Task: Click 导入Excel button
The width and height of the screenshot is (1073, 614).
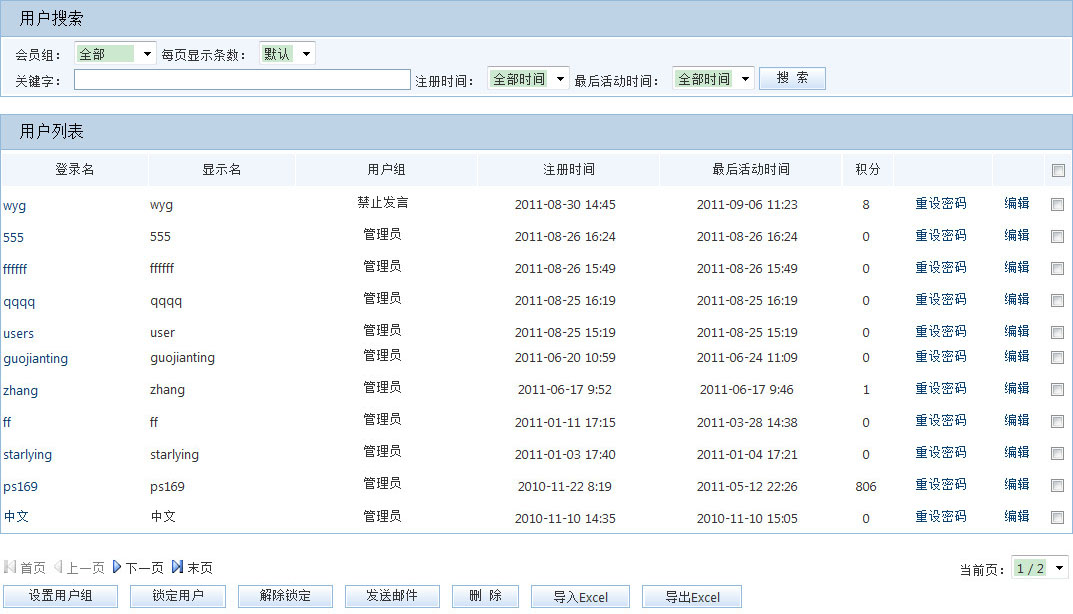Action: click(x=581, y=597)
